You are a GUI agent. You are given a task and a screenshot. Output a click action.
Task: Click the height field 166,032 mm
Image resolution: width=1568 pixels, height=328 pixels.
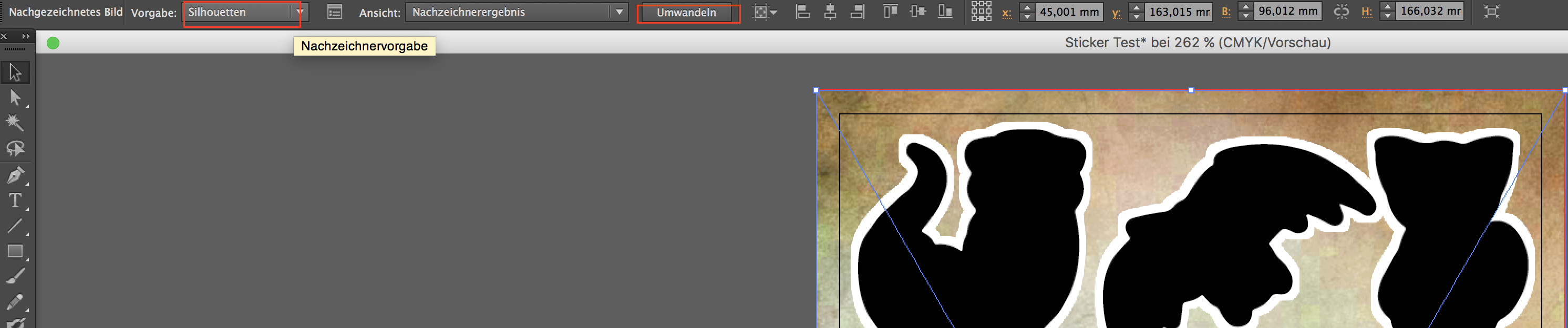tap(1429, 11)
